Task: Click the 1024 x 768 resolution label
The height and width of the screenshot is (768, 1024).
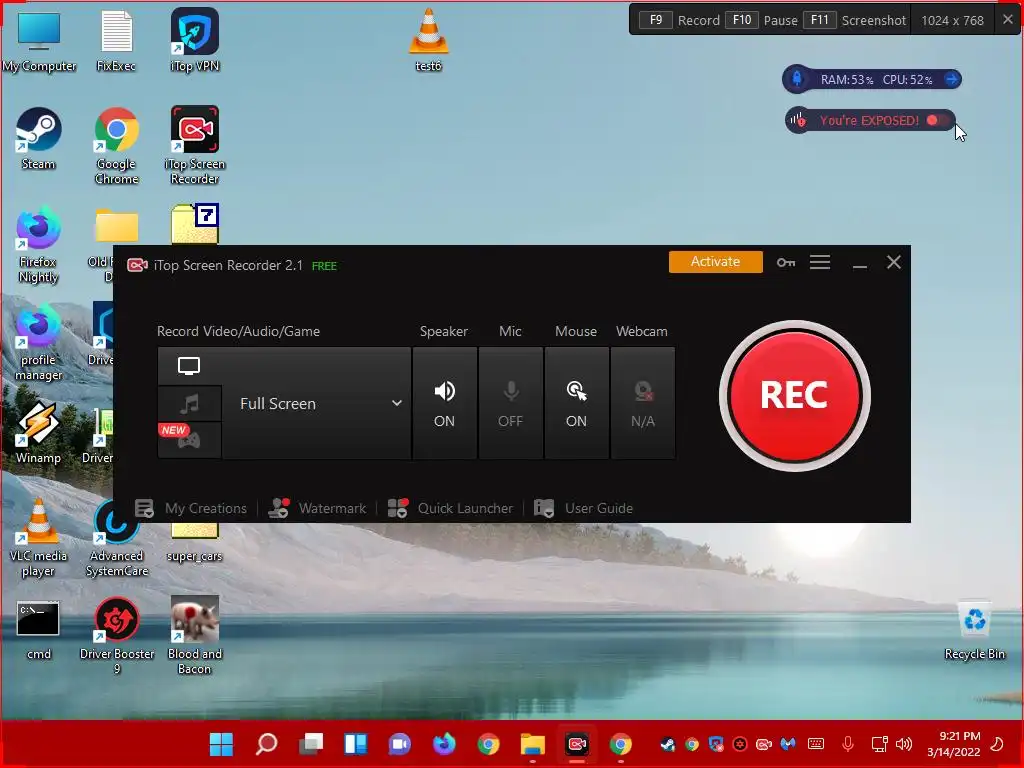Action: [952, 20]
